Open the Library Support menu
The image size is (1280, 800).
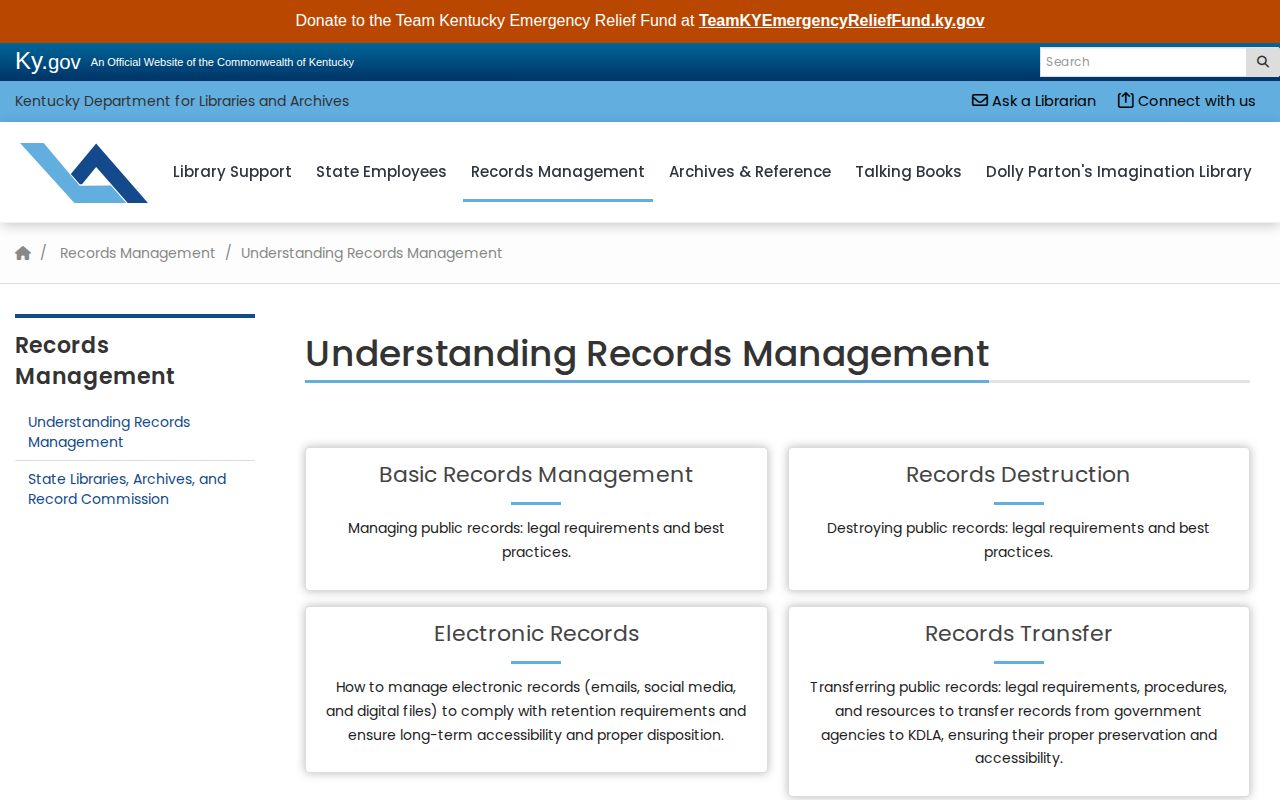pos(232,172)
